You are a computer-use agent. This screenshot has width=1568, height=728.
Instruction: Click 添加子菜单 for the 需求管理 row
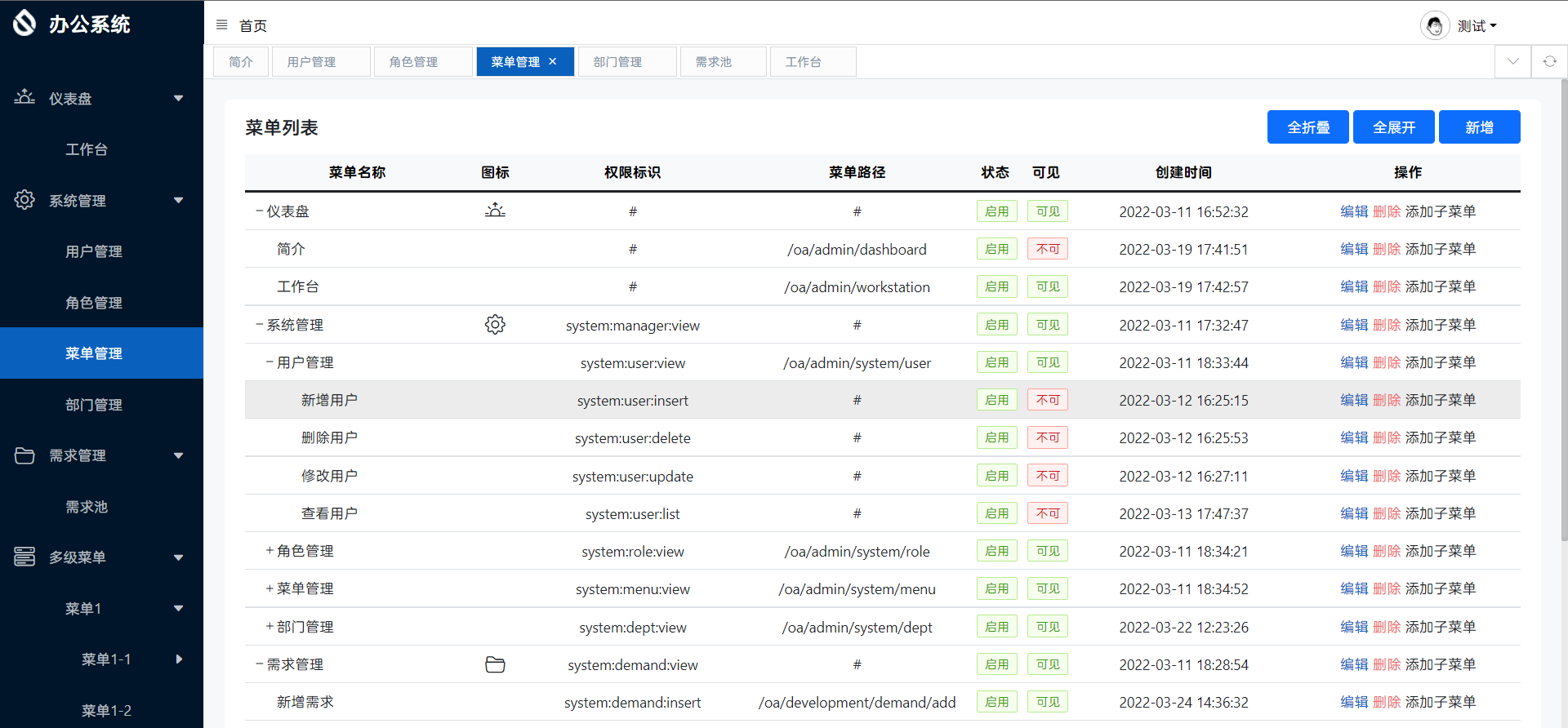point(1441,664)
